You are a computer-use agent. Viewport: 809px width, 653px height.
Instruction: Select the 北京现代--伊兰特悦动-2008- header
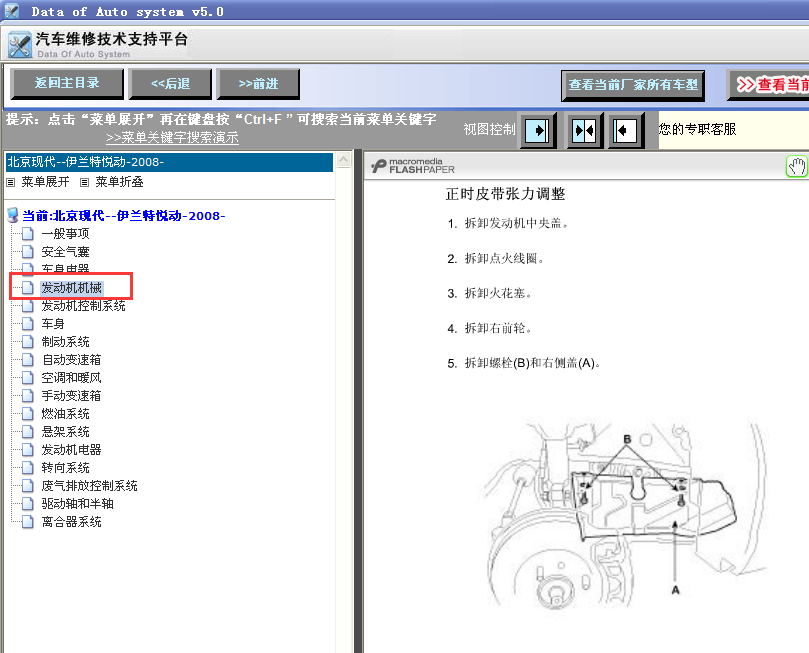coord(169,162)
